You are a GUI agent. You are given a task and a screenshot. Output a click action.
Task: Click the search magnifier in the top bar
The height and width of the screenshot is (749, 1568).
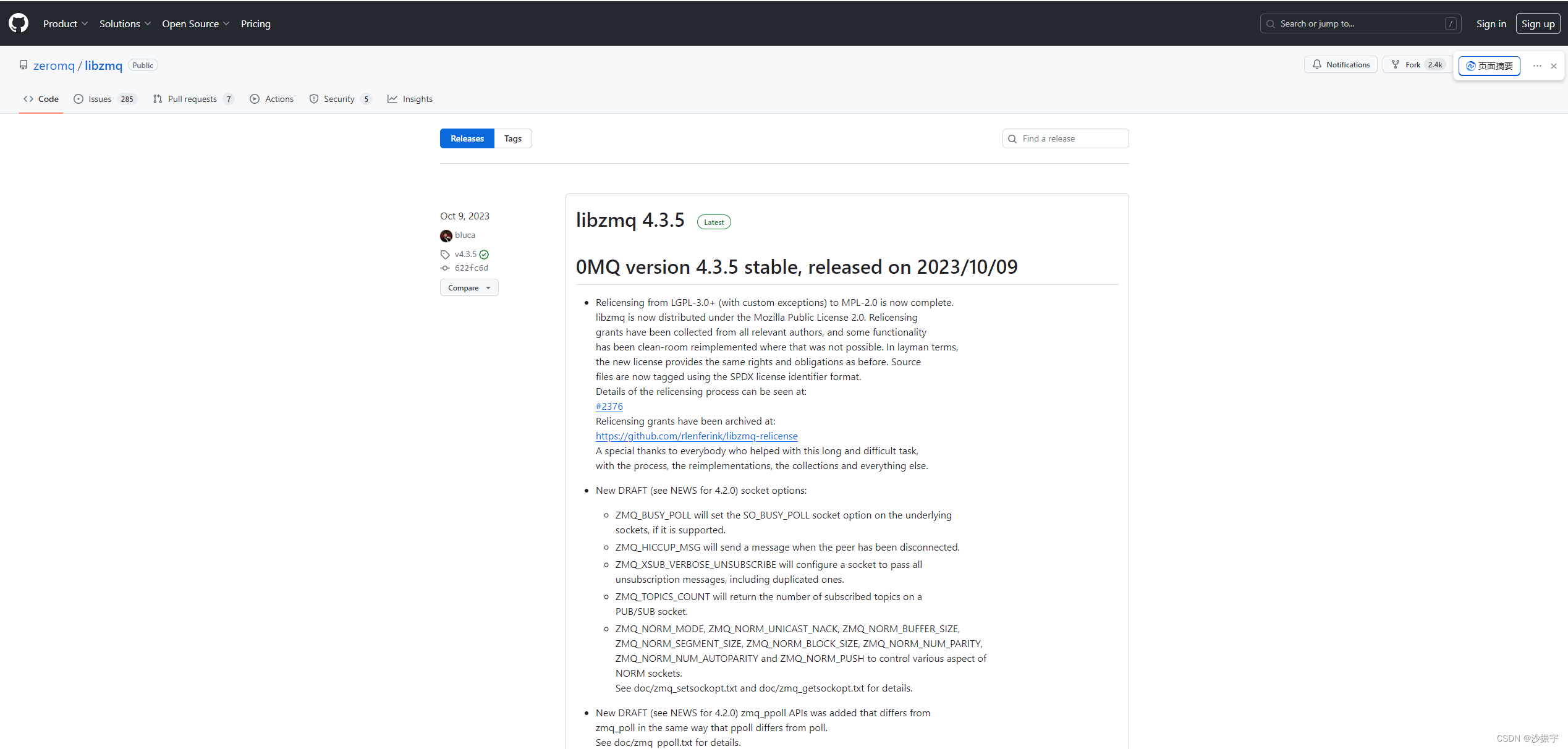(1270, 23)
